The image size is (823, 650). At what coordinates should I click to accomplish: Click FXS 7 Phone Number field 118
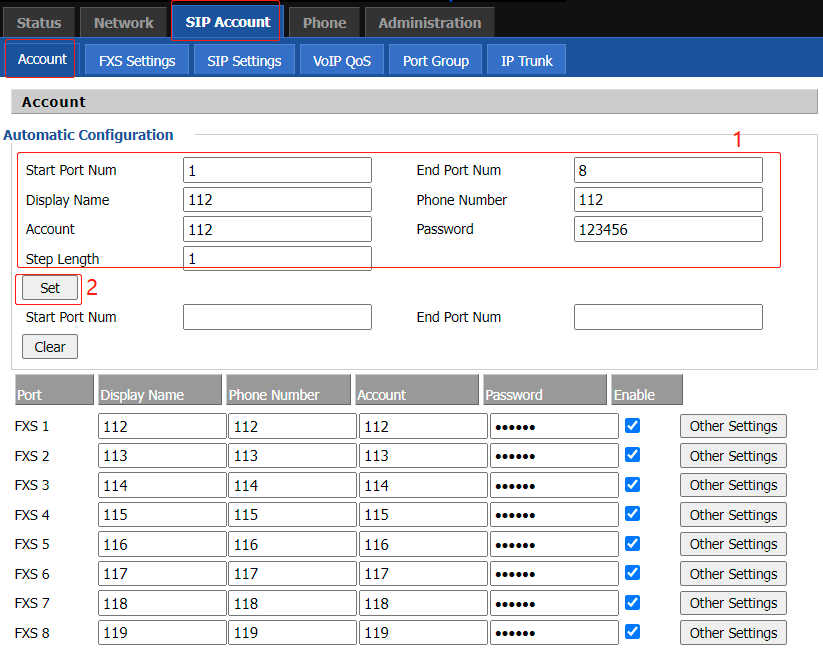point(292,603)
